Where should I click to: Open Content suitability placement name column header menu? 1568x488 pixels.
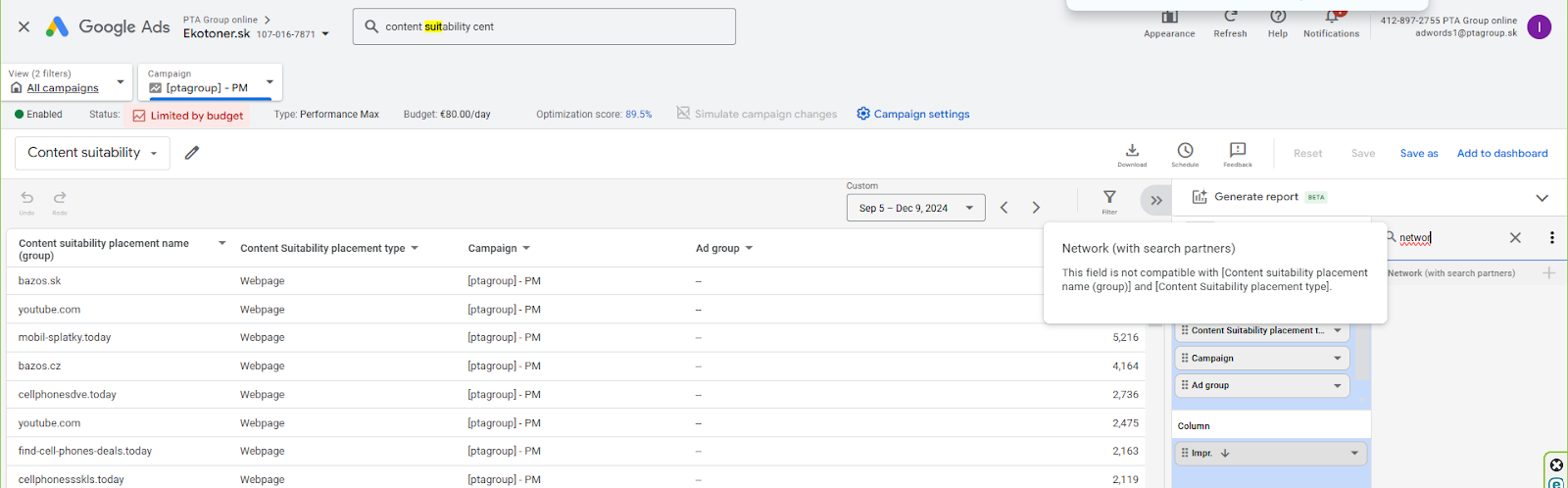tap(221, 244)
